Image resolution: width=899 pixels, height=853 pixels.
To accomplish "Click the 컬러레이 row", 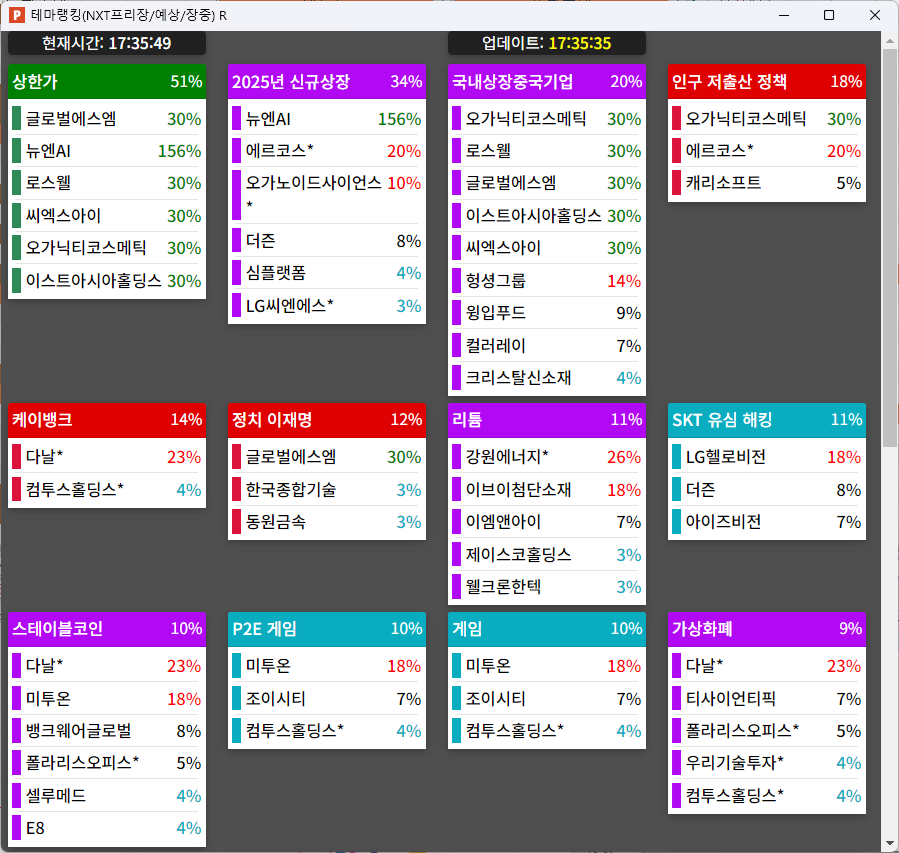I will click(547, 345).
